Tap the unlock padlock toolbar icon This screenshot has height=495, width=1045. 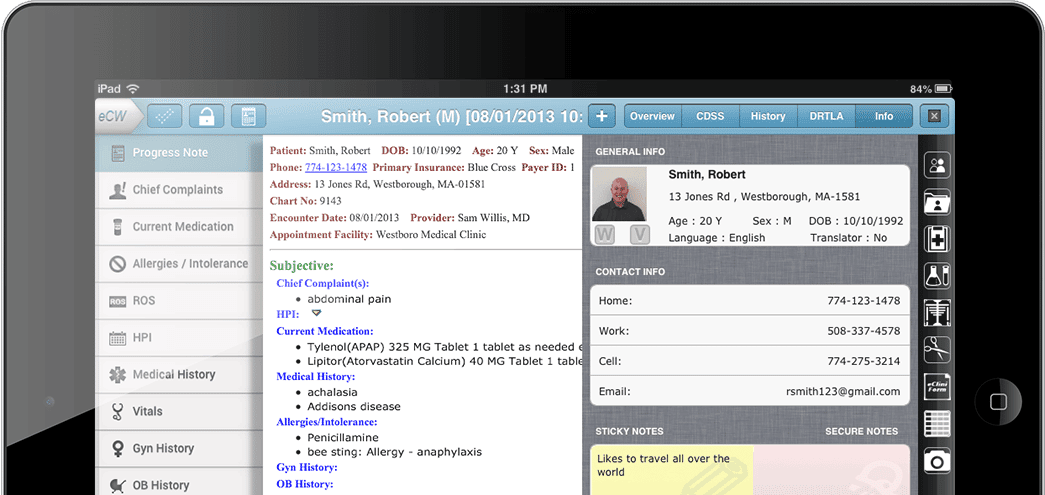pos(207,116)
